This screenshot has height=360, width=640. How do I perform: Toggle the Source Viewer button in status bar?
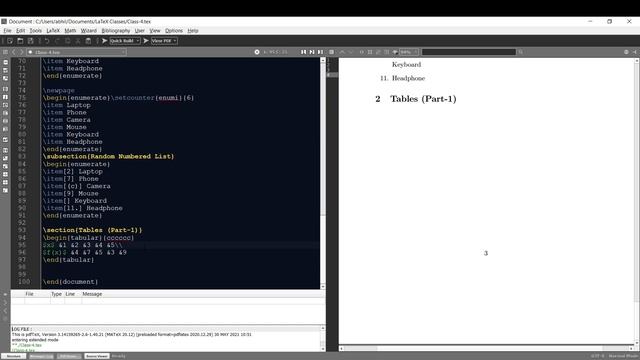click(97, 356)
